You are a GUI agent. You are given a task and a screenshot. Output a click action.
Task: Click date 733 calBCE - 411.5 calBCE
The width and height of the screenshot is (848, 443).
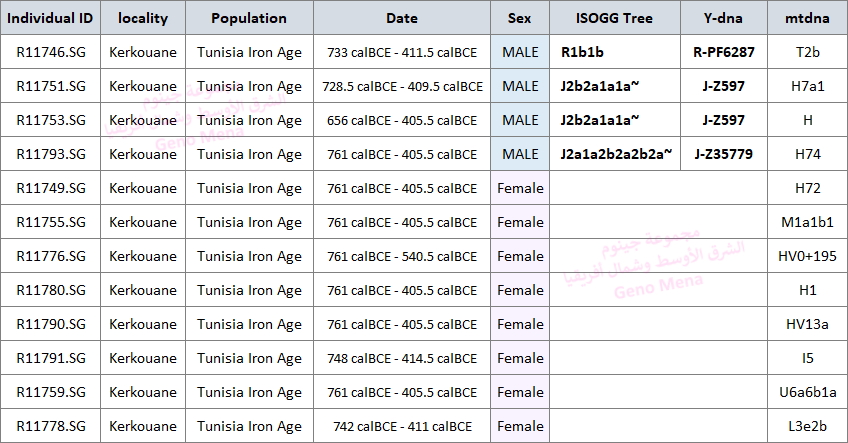point(402,52)
